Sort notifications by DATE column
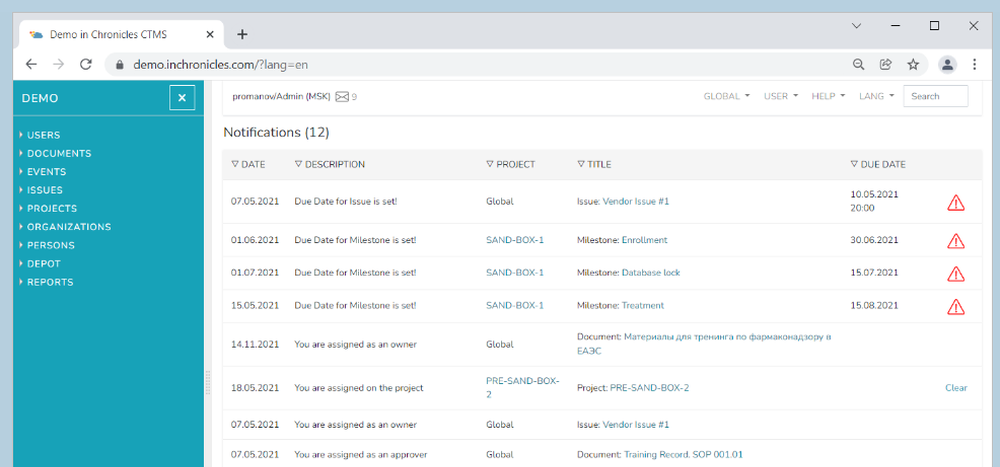Viewport: 1000px width, 467px height. pyautogui.click(x=248, y=165)
